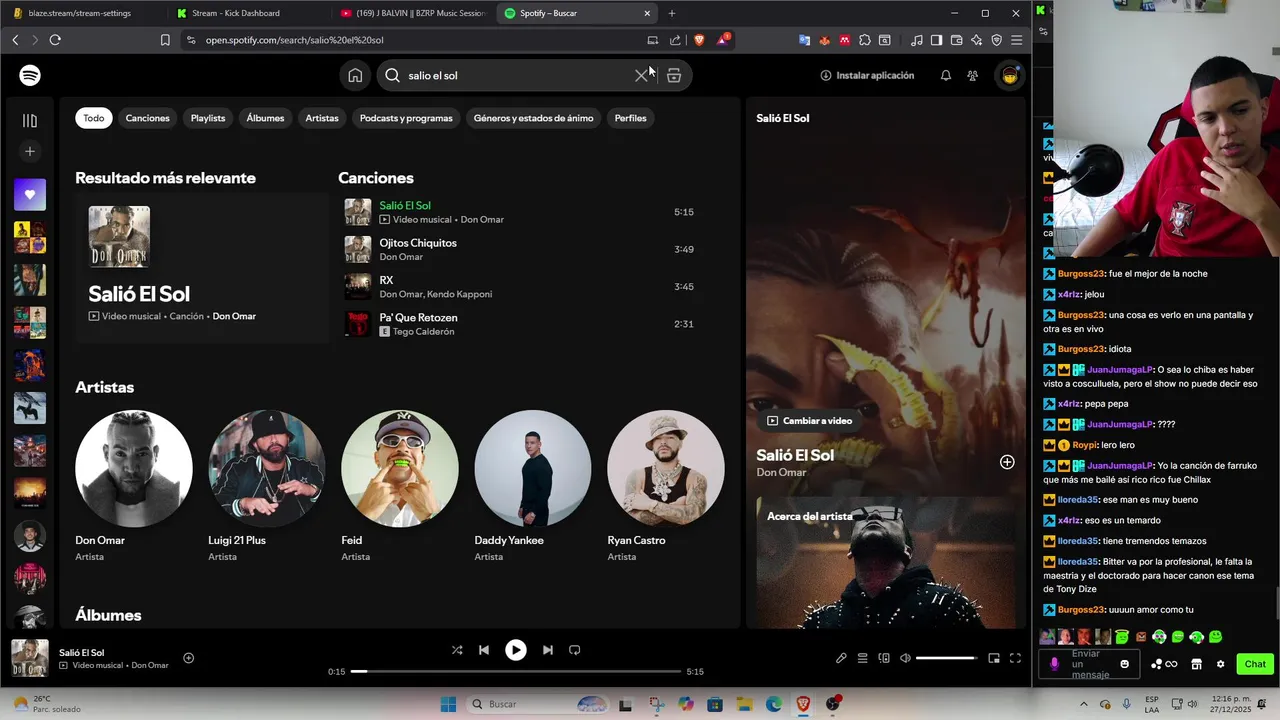Image resolution: width=1280 pixels, height=720 pixels.
Task: Open Liked Songs heart tile
Action: point(30,195)
